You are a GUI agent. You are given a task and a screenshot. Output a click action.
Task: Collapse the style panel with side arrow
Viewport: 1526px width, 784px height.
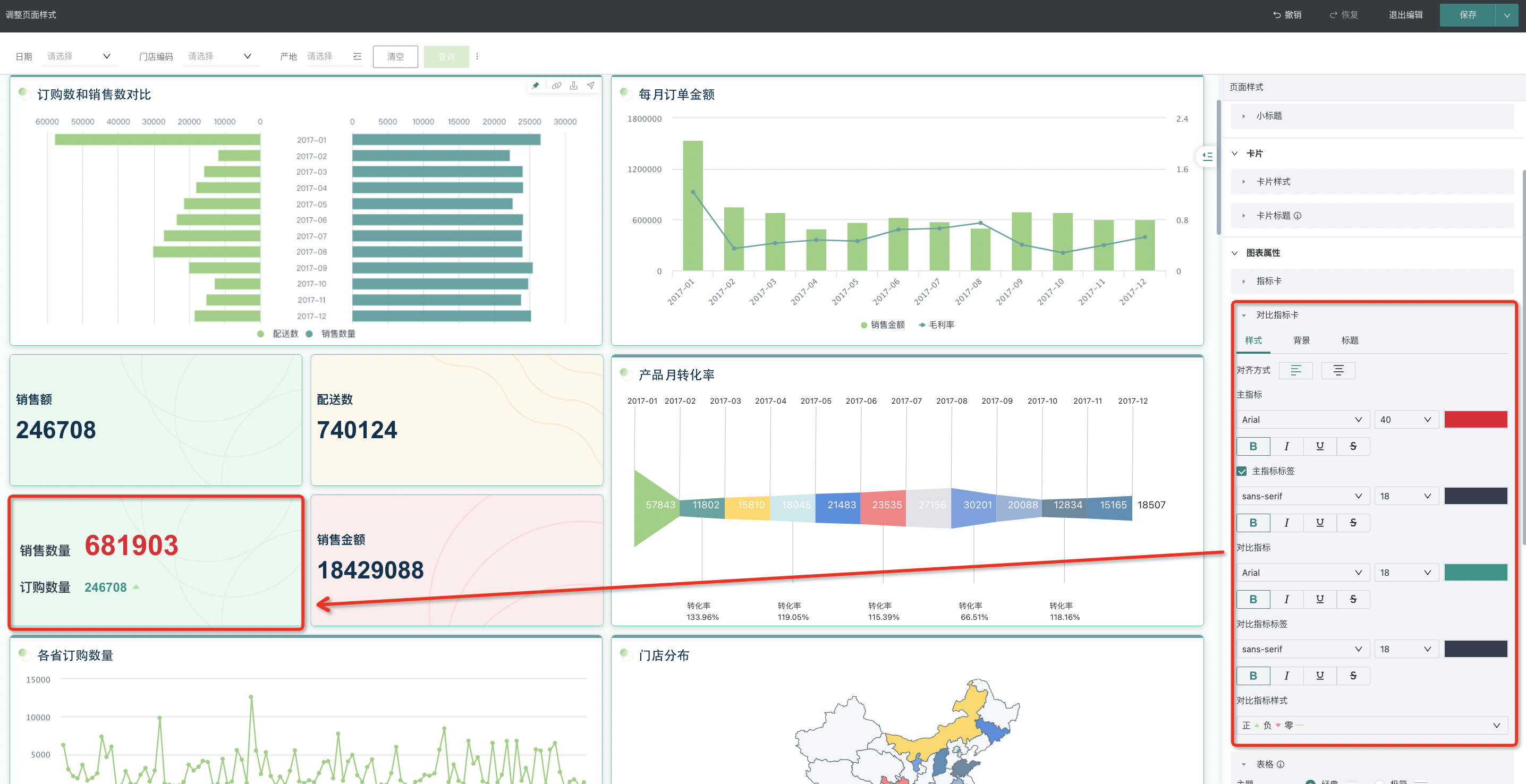click(x=1207, y=156)
